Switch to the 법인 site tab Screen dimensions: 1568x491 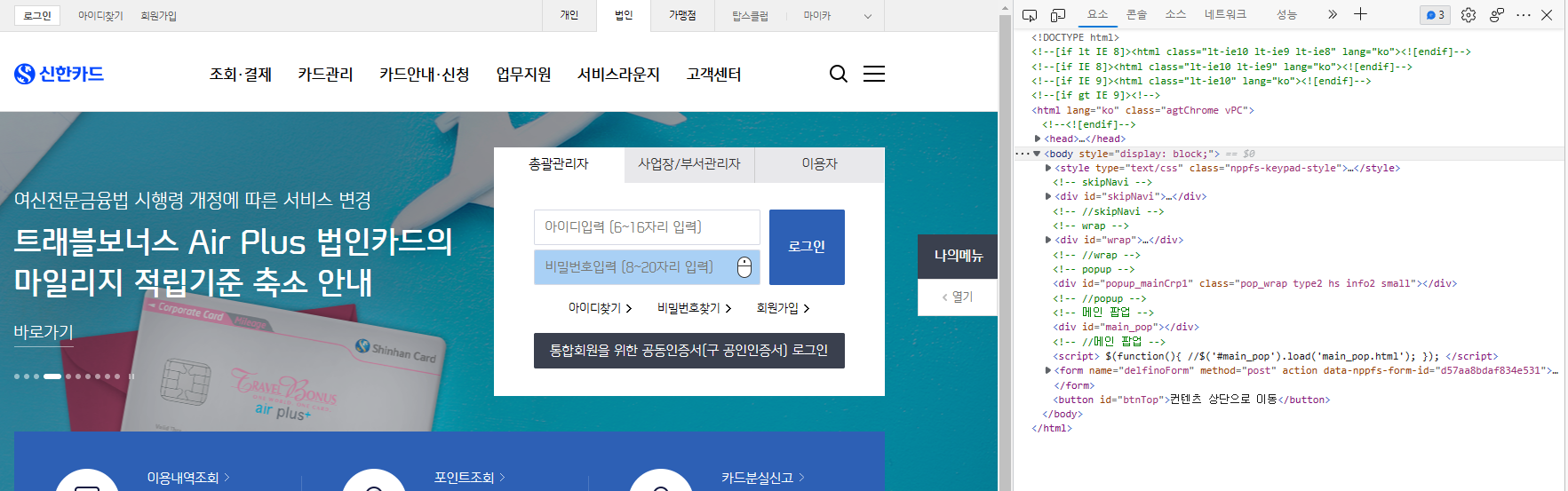tap(624, 15)
